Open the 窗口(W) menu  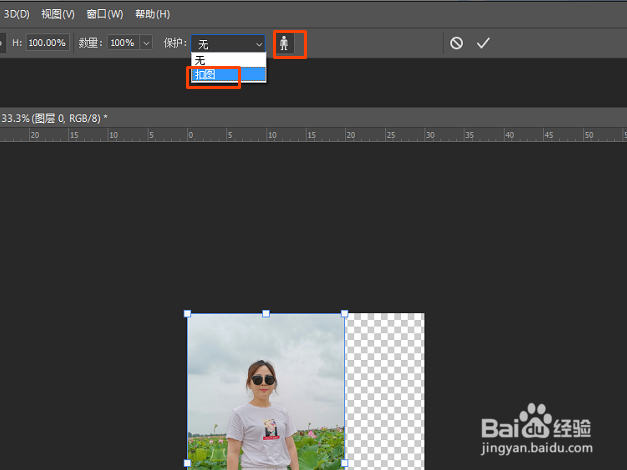point(105,14)
